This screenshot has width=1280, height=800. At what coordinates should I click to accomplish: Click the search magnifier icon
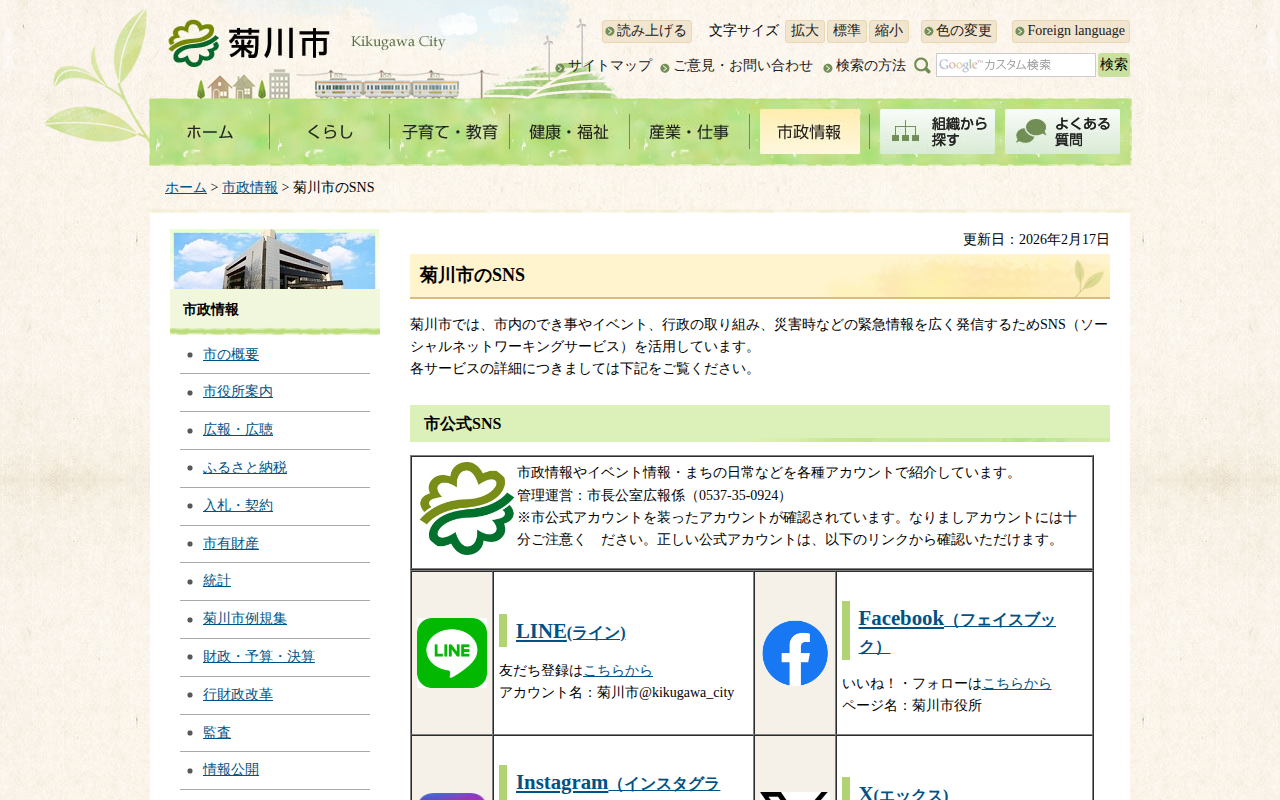[x=922, y=65]
